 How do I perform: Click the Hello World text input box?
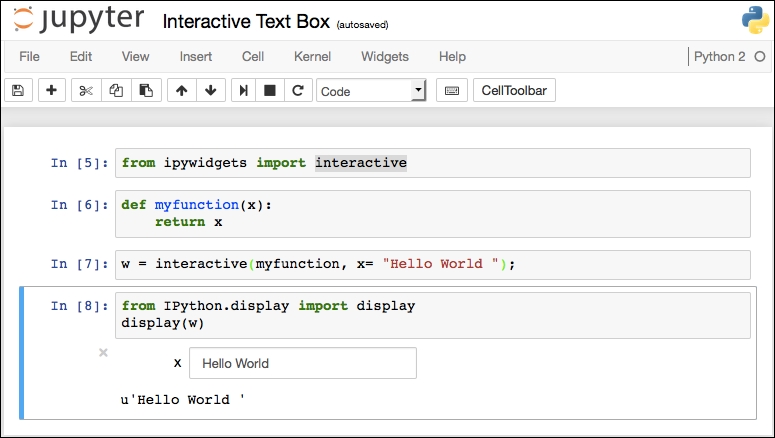coord(303,363)
